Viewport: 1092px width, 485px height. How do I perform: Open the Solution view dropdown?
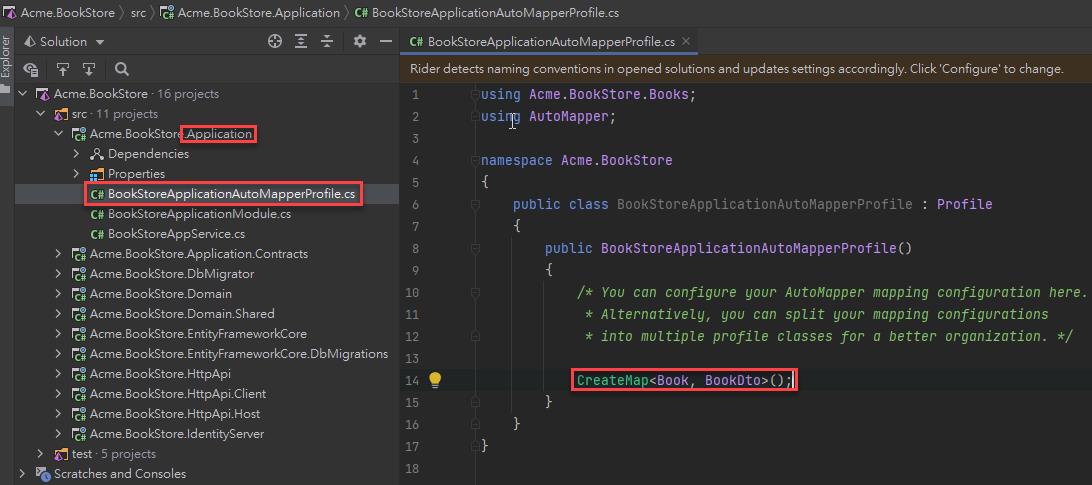click(x=100, y=42)
